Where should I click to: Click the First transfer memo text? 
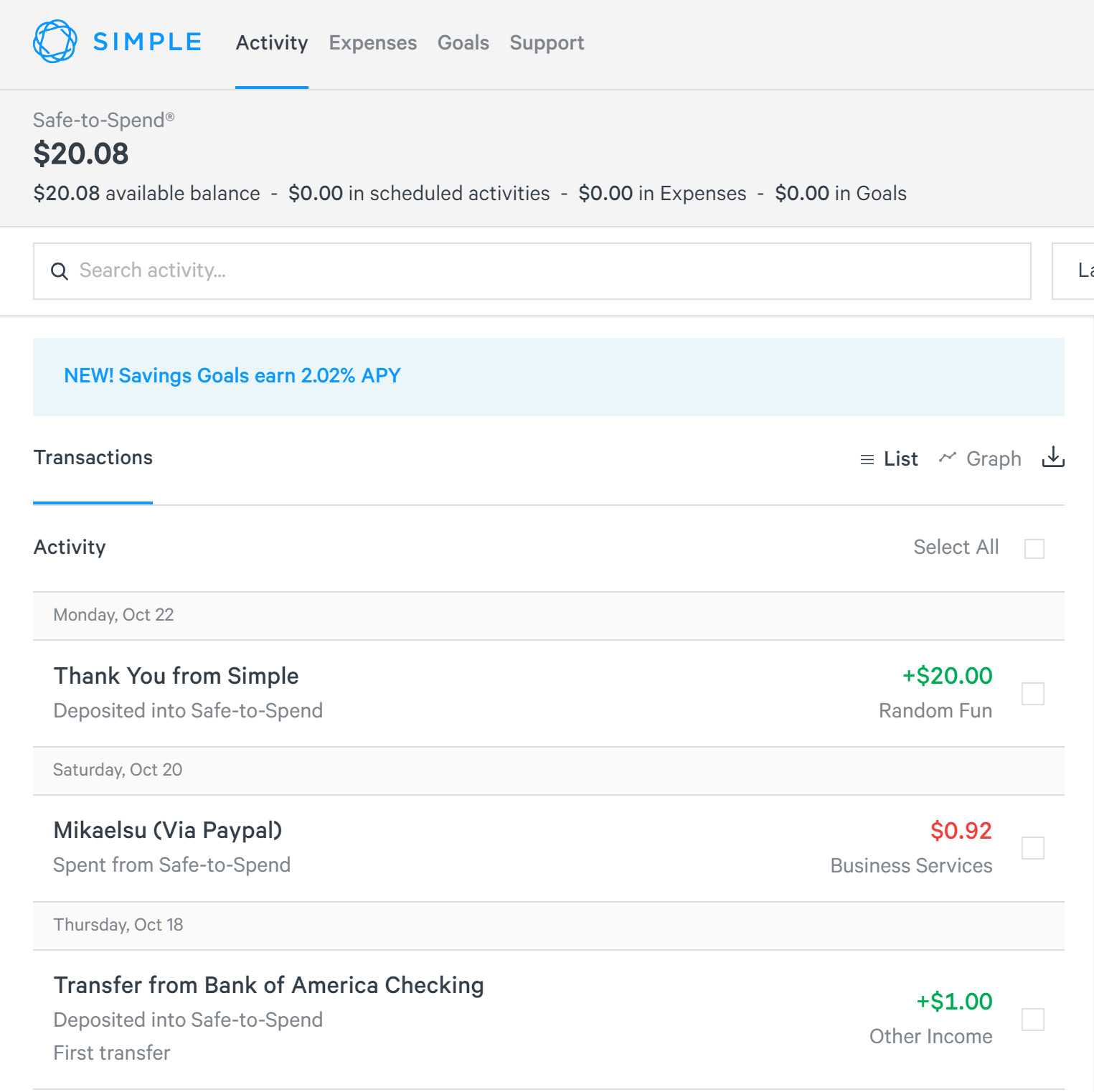[x=112, y=1053]
